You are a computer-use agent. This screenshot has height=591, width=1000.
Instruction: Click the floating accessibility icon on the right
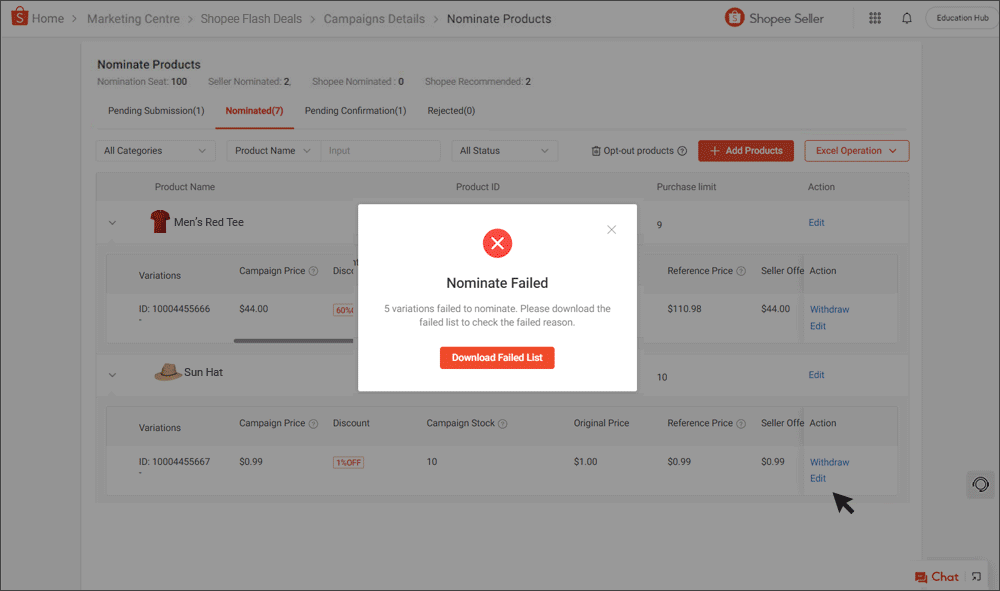[x=980, y=484]
